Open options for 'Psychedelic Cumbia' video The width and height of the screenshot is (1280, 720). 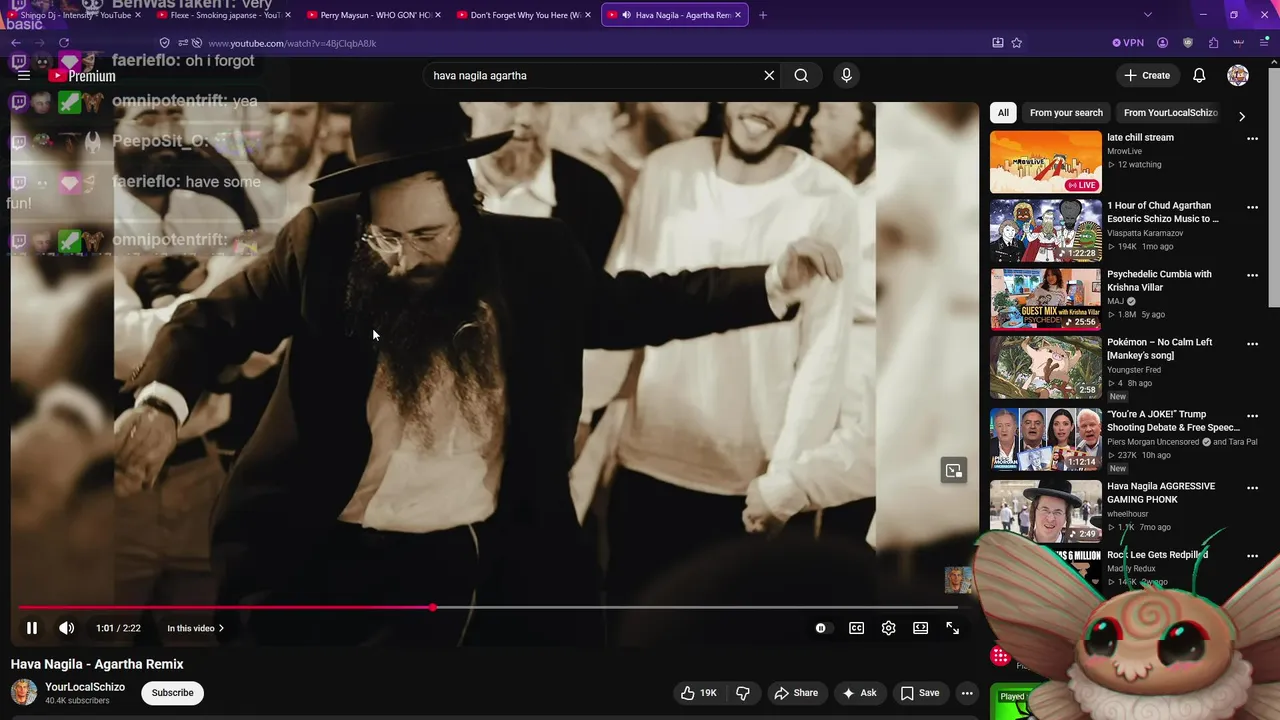click(1252, 275)
